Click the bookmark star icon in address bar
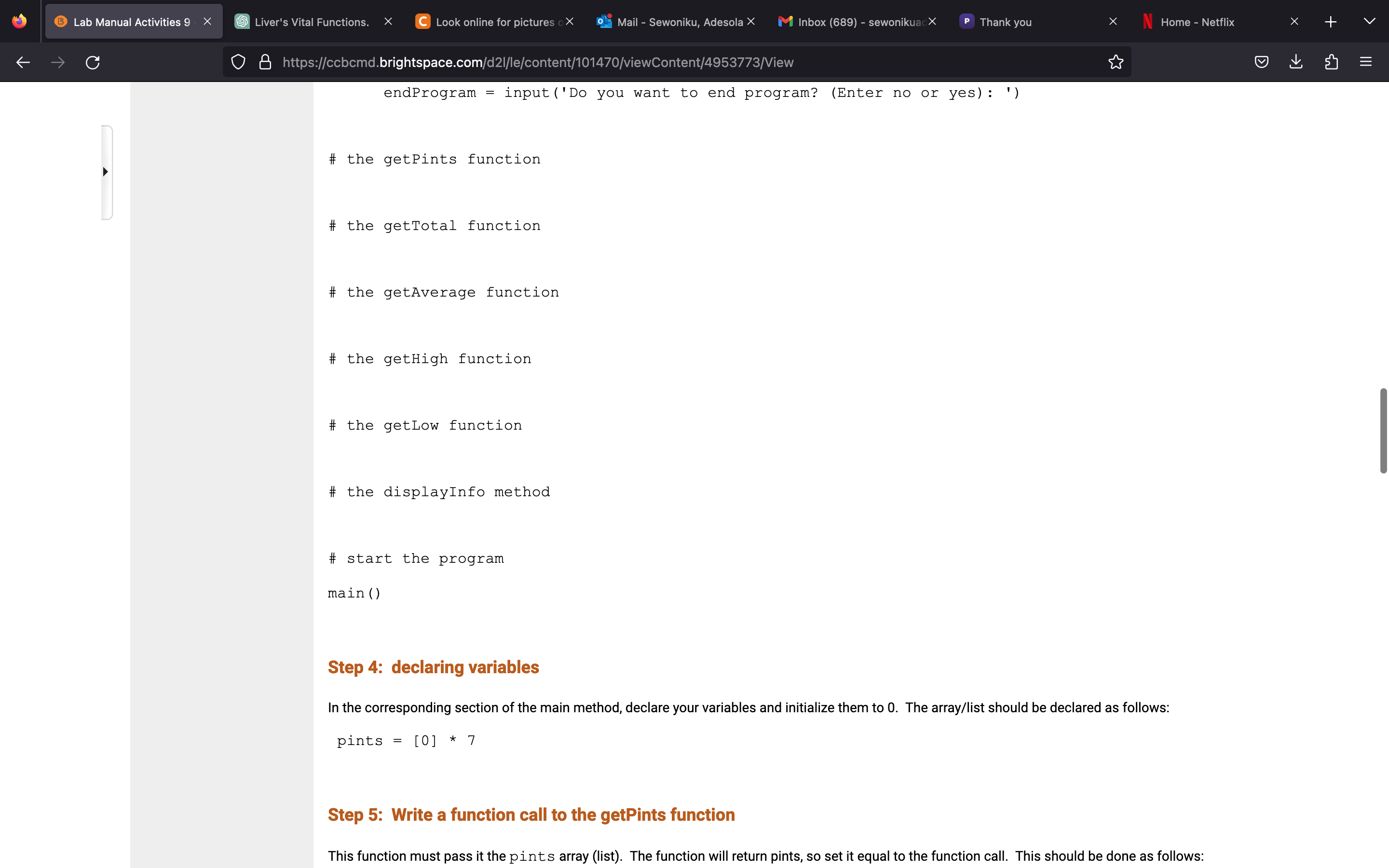The image size is (1389, 868). [x=1117, y=62]
